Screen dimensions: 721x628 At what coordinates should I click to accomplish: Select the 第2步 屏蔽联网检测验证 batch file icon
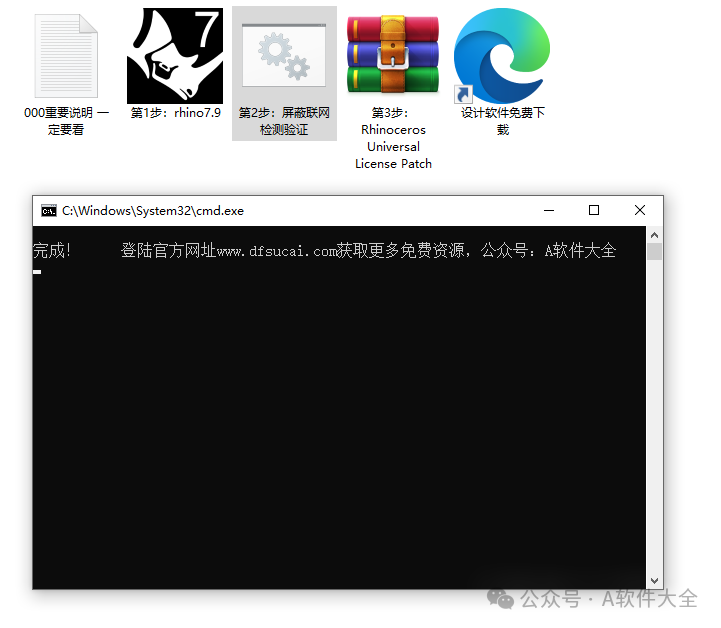284,55
